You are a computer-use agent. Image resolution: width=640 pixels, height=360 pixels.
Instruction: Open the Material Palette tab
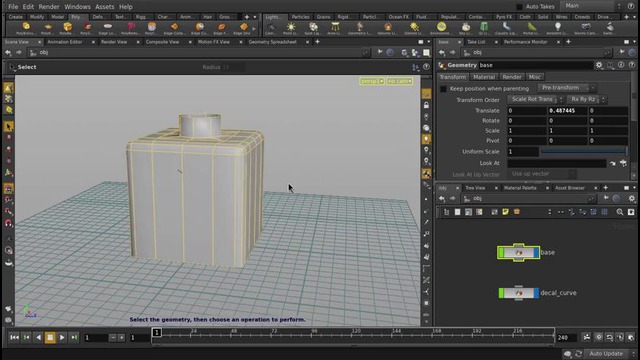(x=520, y=188)
